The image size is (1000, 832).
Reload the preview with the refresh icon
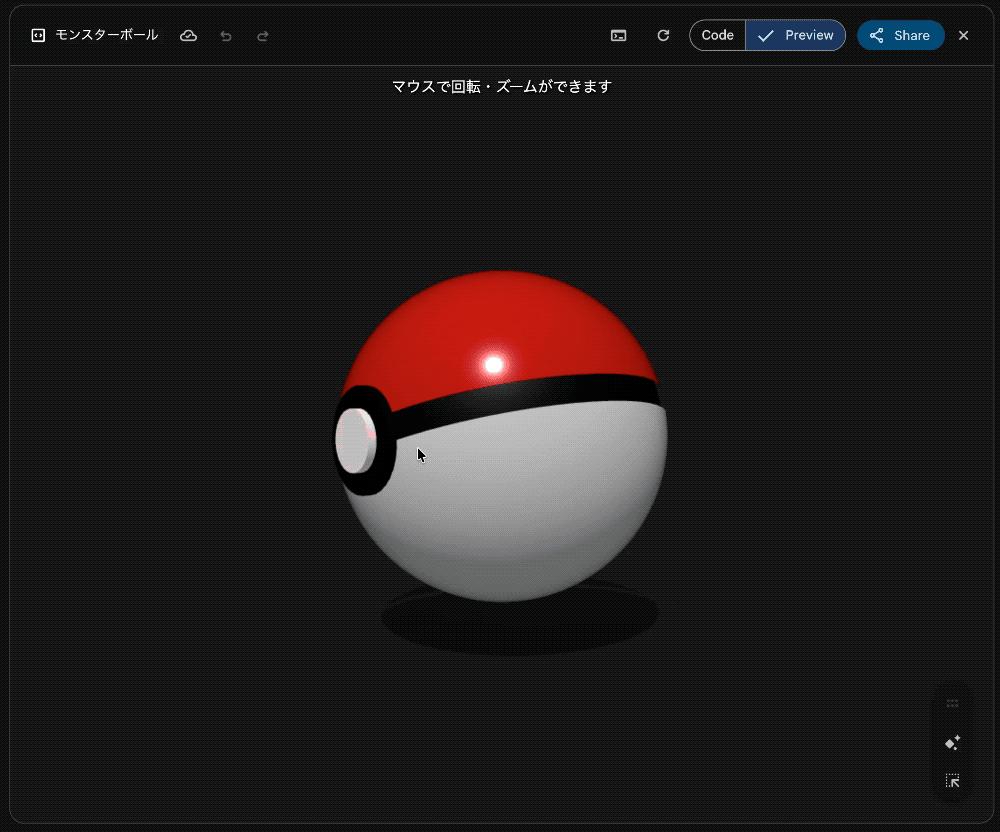(663, 35)
